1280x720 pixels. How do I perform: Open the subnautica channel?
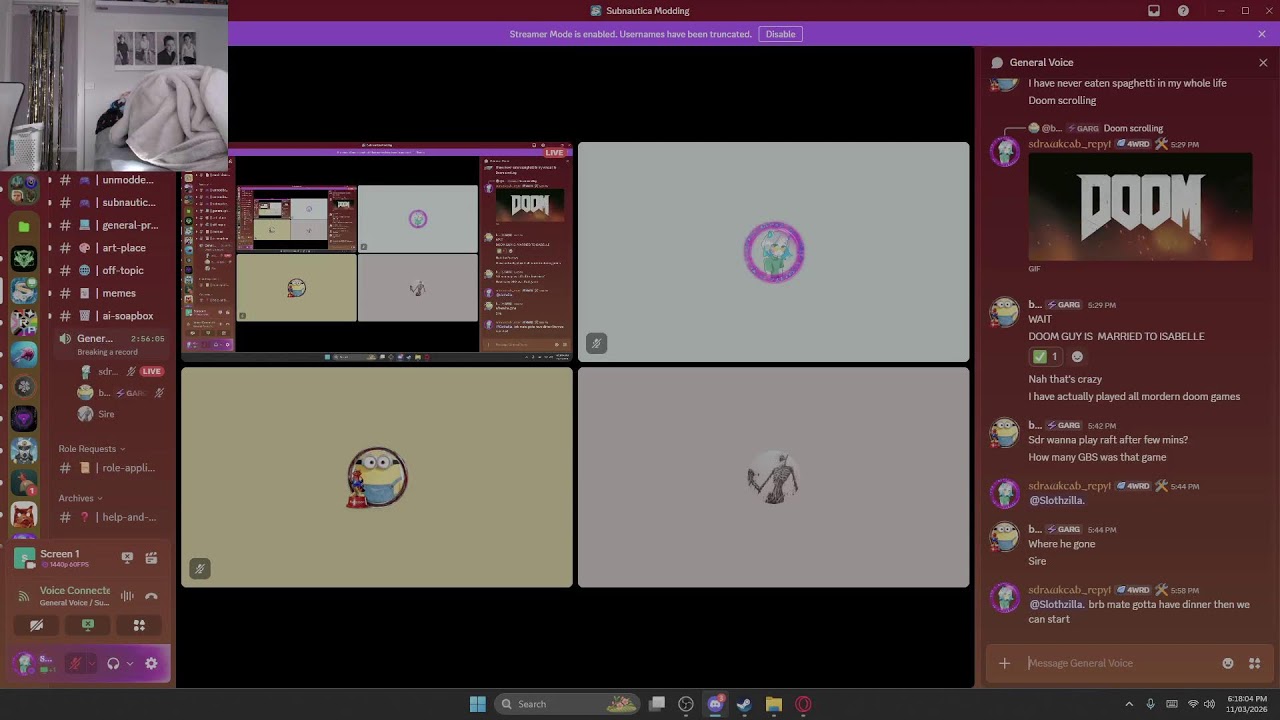(109, 203)
